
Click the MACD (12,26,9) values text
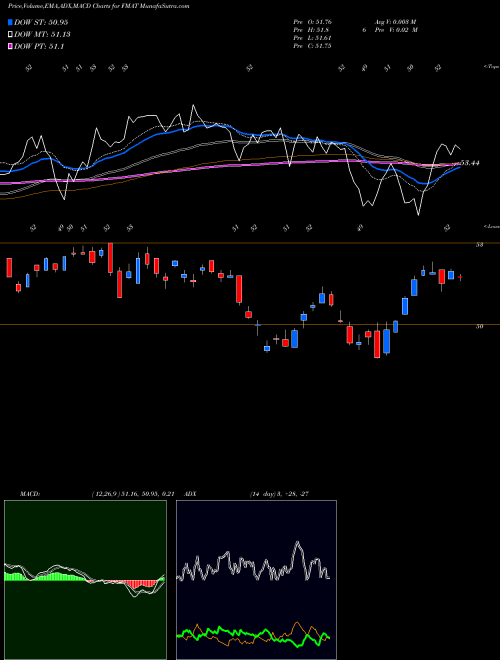point(133,494)
